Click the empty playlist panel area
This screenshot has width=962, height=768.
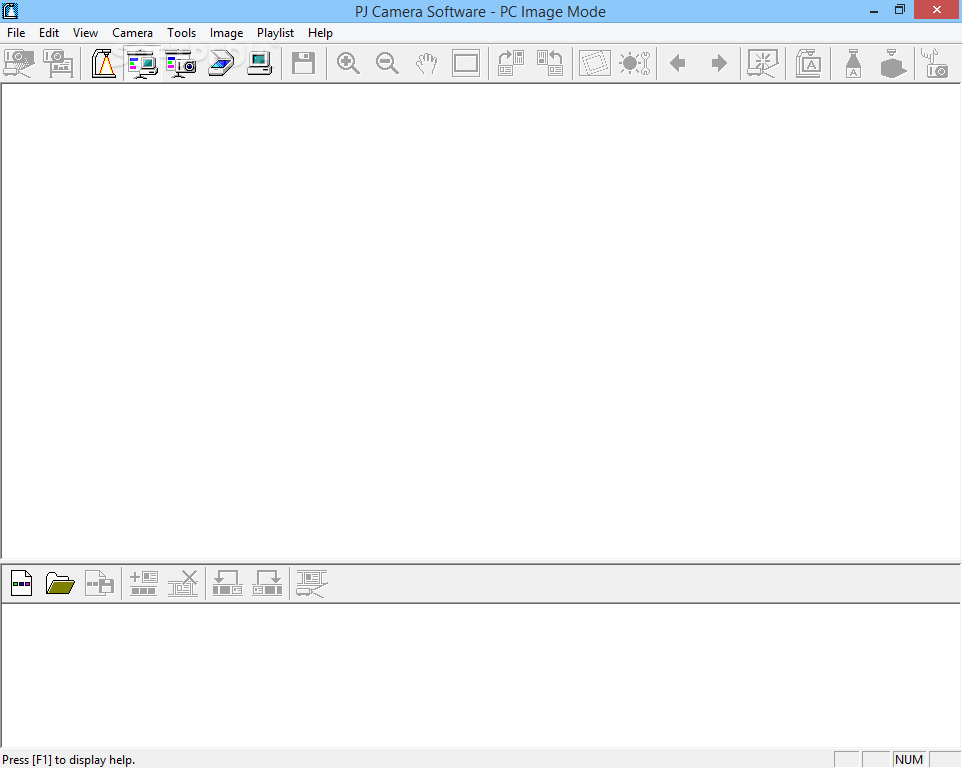(480, 675)
